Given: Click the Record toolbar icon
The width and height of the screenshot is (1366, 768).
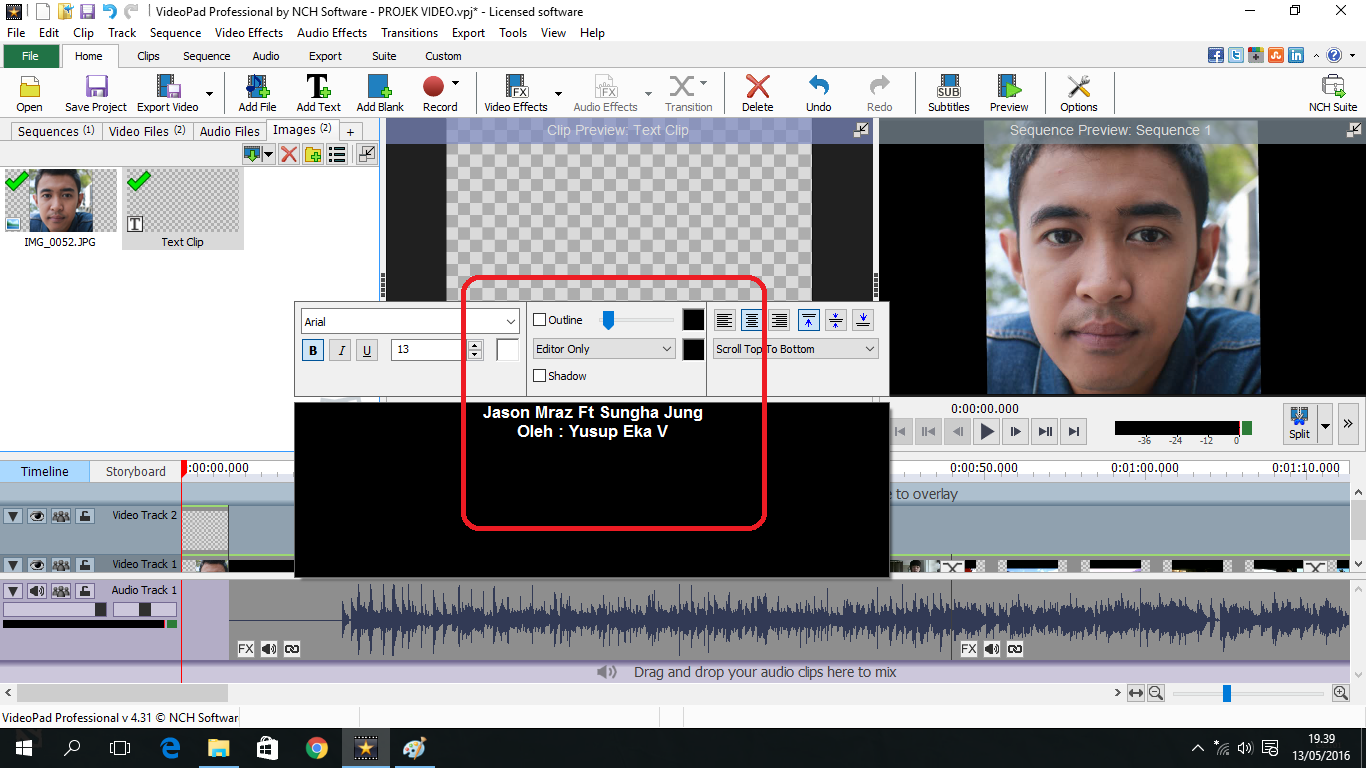Looking at the screenshot, I should click(434, 93).
